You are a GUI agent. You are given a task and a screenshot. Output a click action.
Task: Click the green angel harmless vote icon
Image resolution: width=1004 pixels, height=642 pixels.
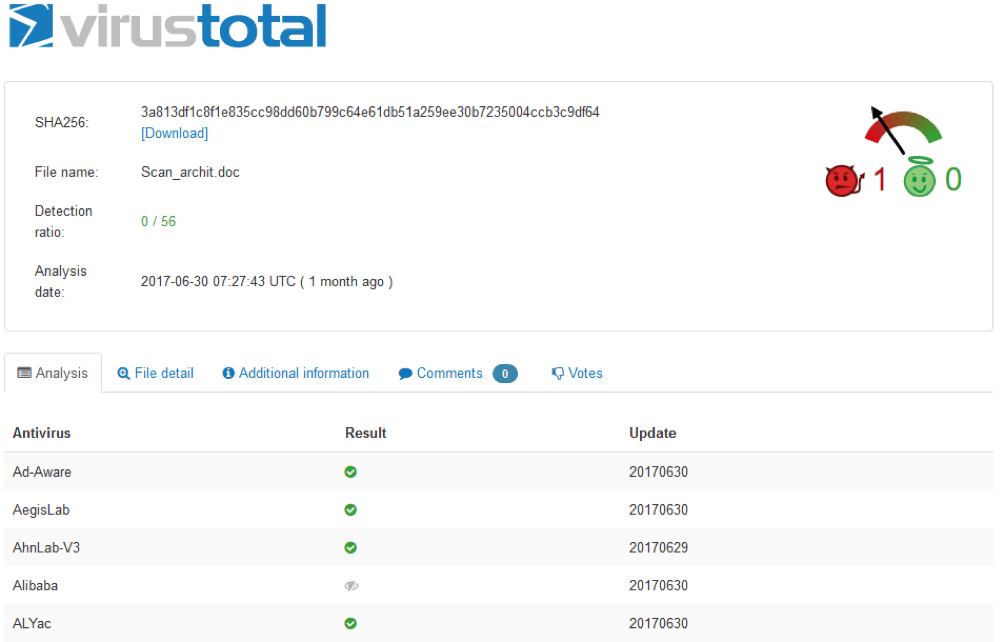tap(919, 177)
